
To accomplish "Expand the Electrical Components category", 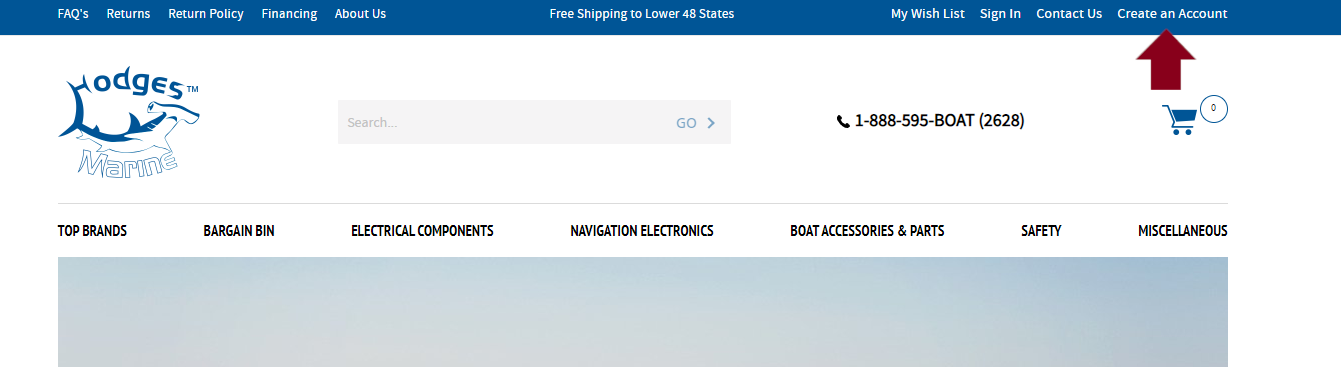I will tap(422, 231).
